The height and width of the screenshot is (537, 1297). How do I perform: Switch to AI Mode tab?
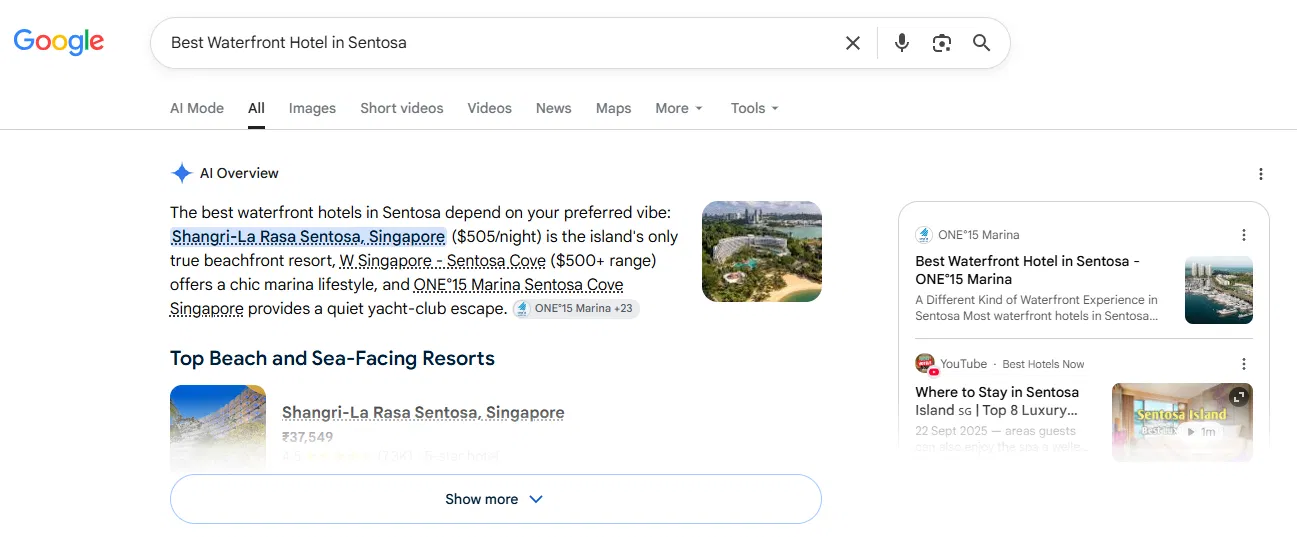pos(197,108)
